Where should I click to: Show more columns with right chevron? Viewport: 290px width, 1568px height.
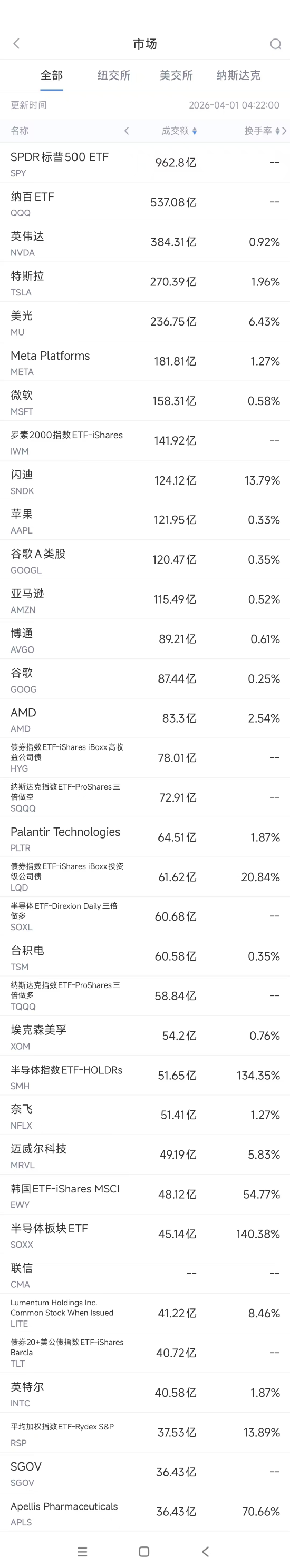point(285,131)
